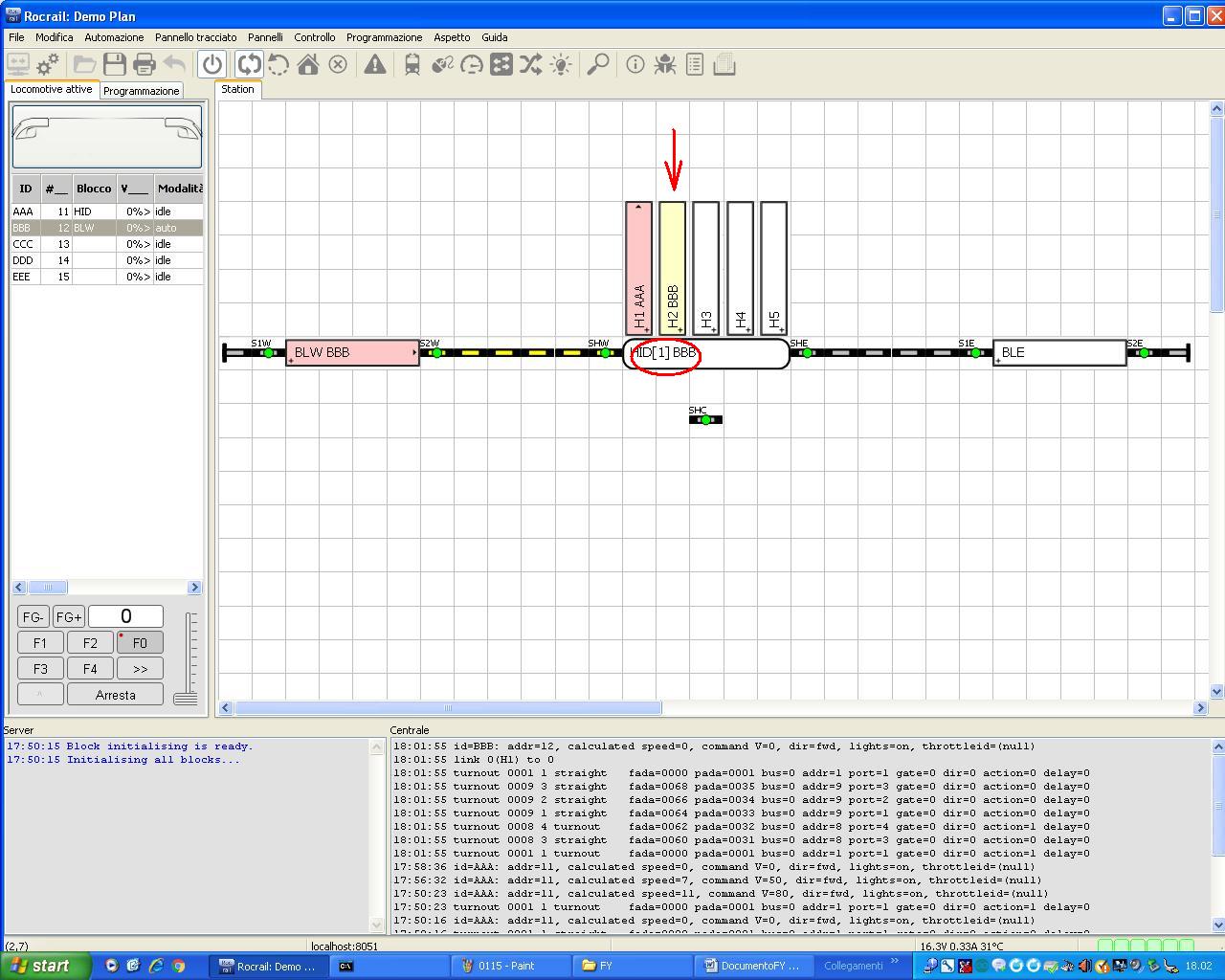Viewport: 1225px width, 980px height.
Task: Select locomotive BBB row
Action: [107, 228]
